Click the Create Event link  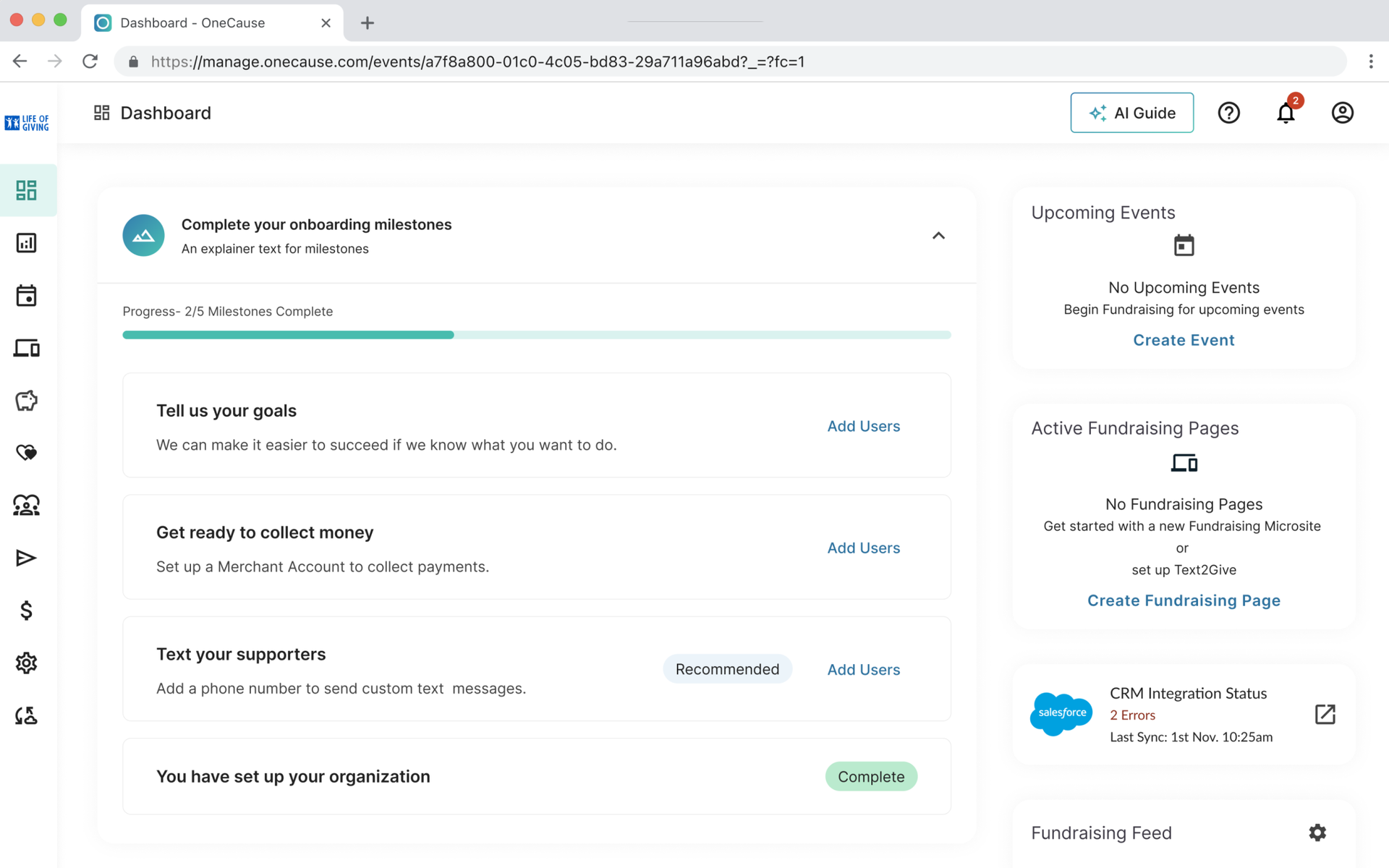click(x=1184, y=340)
